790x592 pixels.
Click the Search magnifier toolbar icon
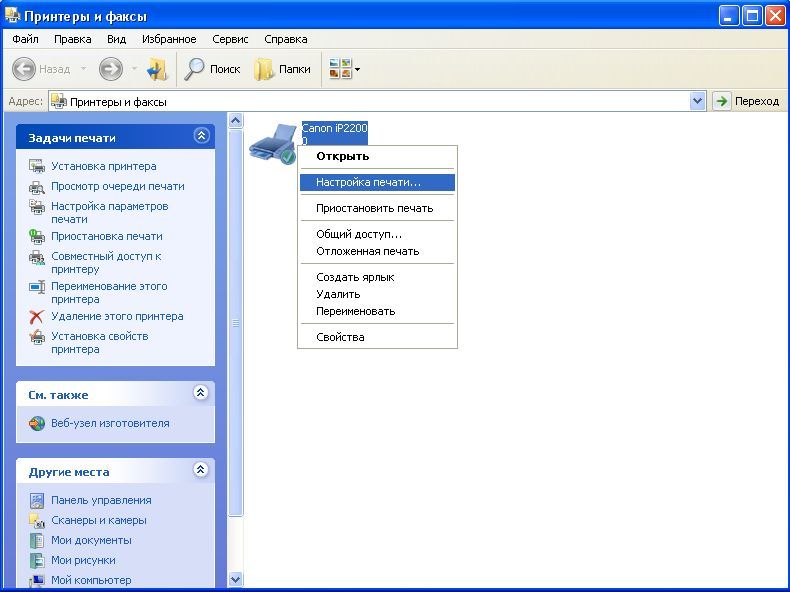tap(195, 69)
